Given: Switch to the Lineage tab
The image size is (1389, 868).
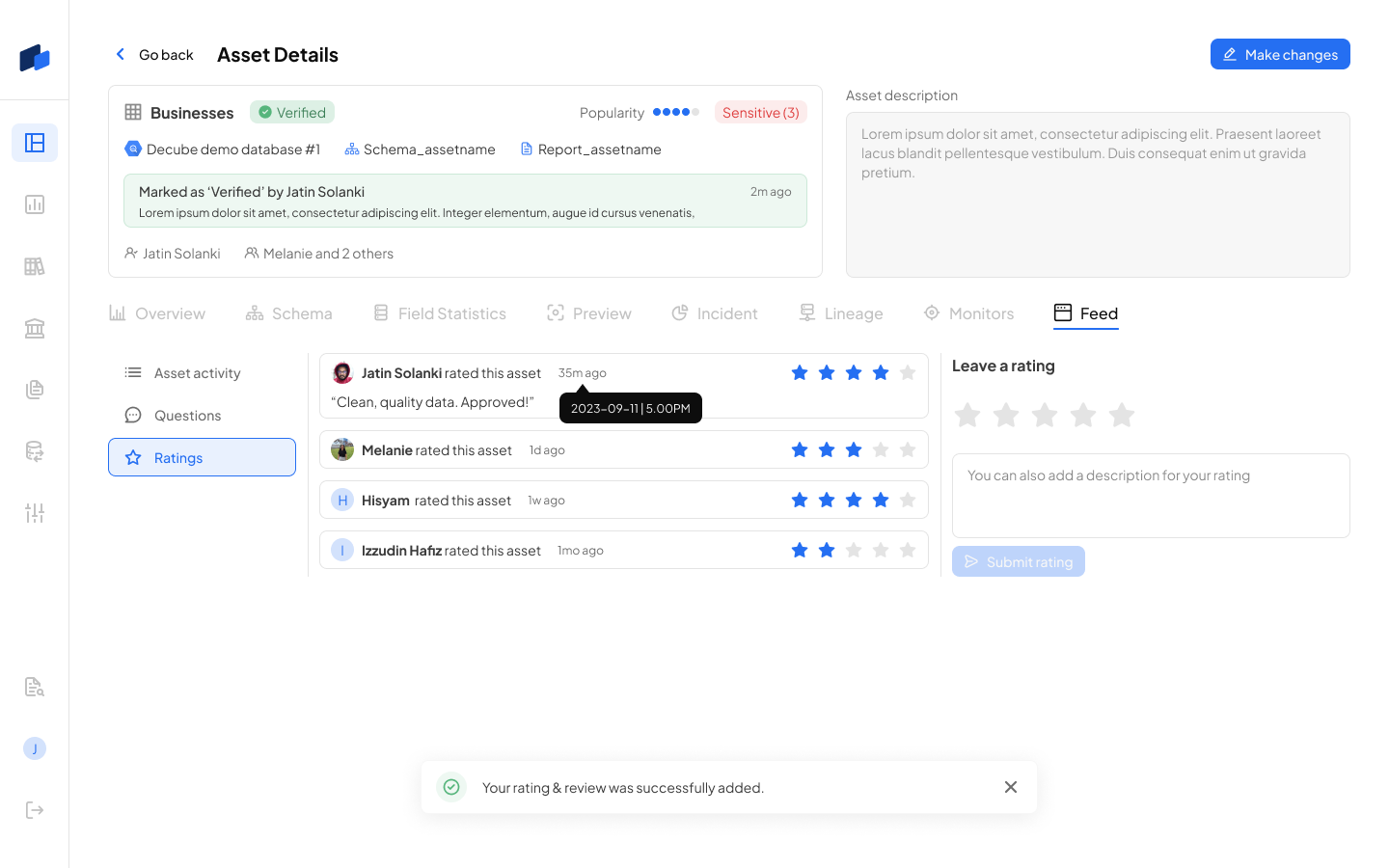Looking at the screenshot, I should tap(840, 313).
